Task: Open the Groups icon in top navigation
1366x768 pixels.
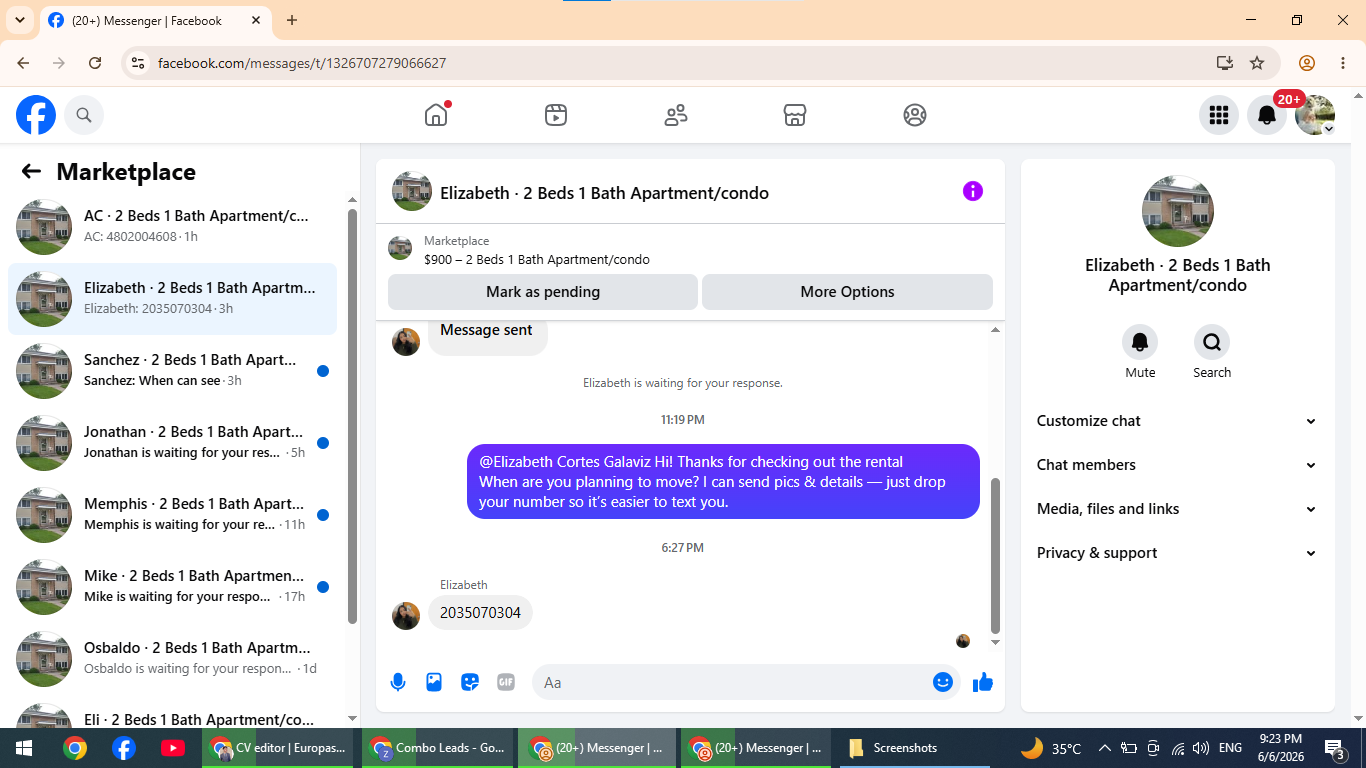Action: point(915,115)
